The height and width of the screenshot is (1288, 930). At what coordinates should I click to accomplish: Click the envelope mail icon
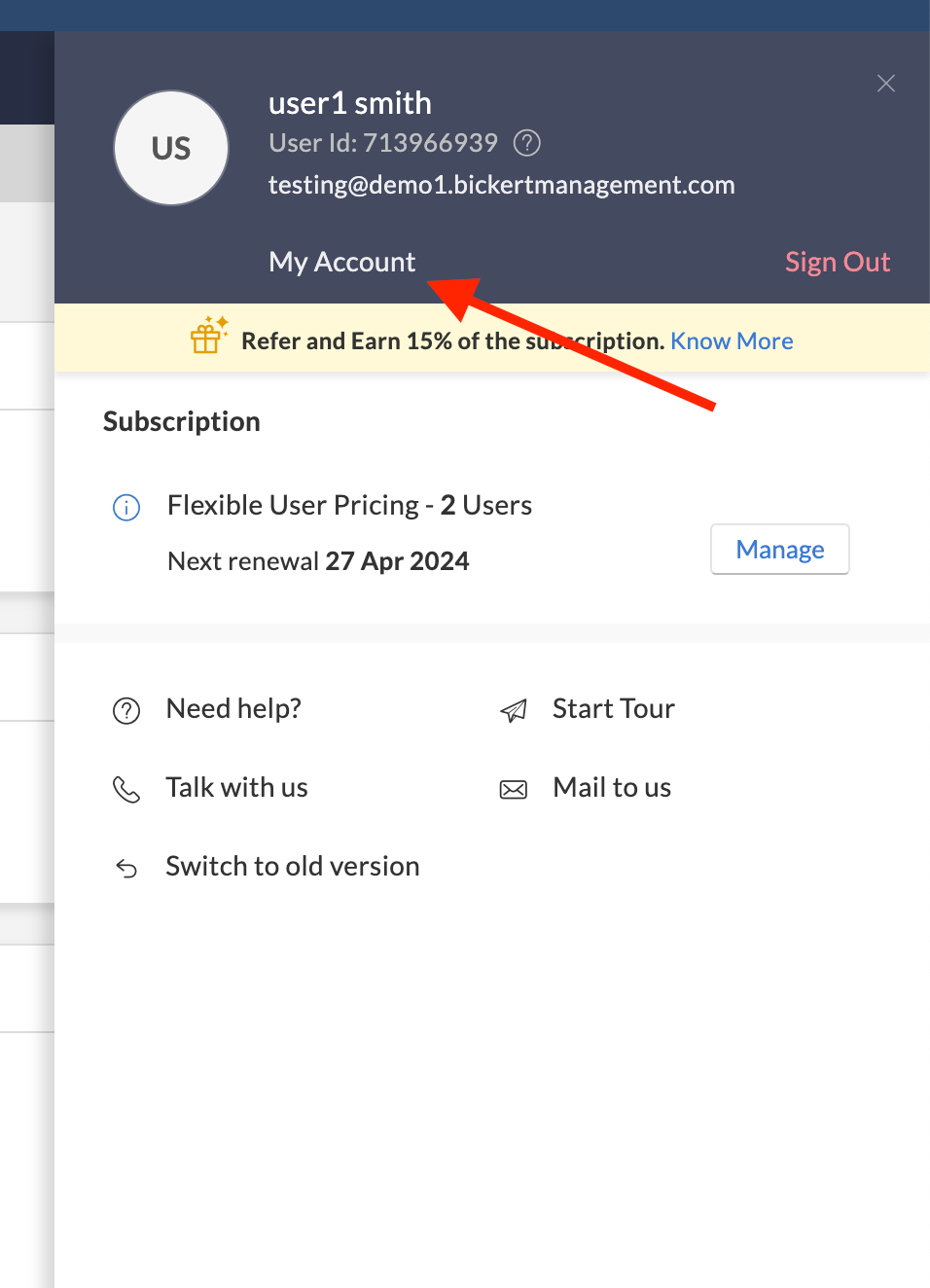(x=514, y=790)
